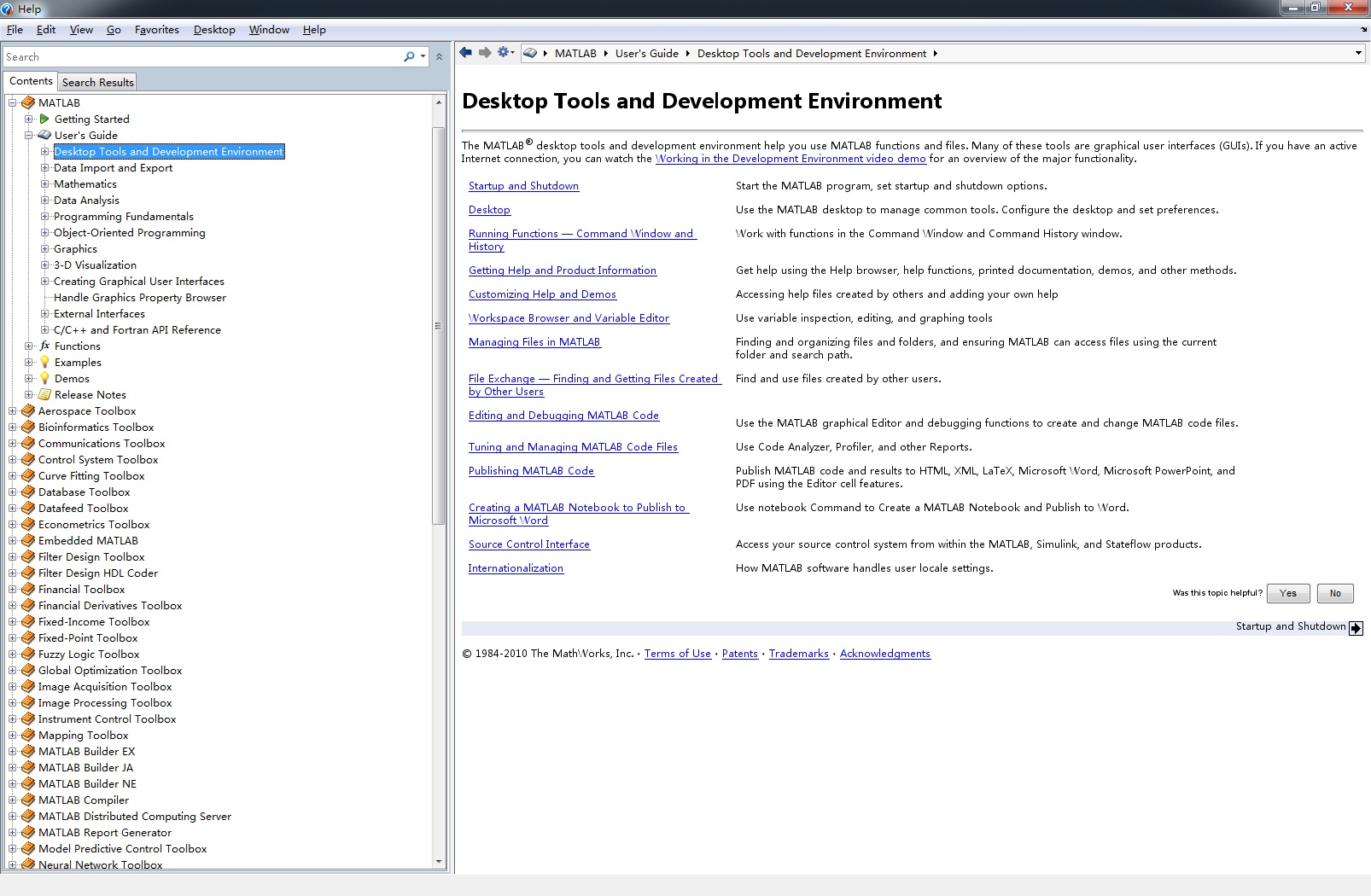Image resolution: width=1371 pixels, height=896 pixels.
Task: Click the Release Notes note icon
Action: (x=44, y=394)
